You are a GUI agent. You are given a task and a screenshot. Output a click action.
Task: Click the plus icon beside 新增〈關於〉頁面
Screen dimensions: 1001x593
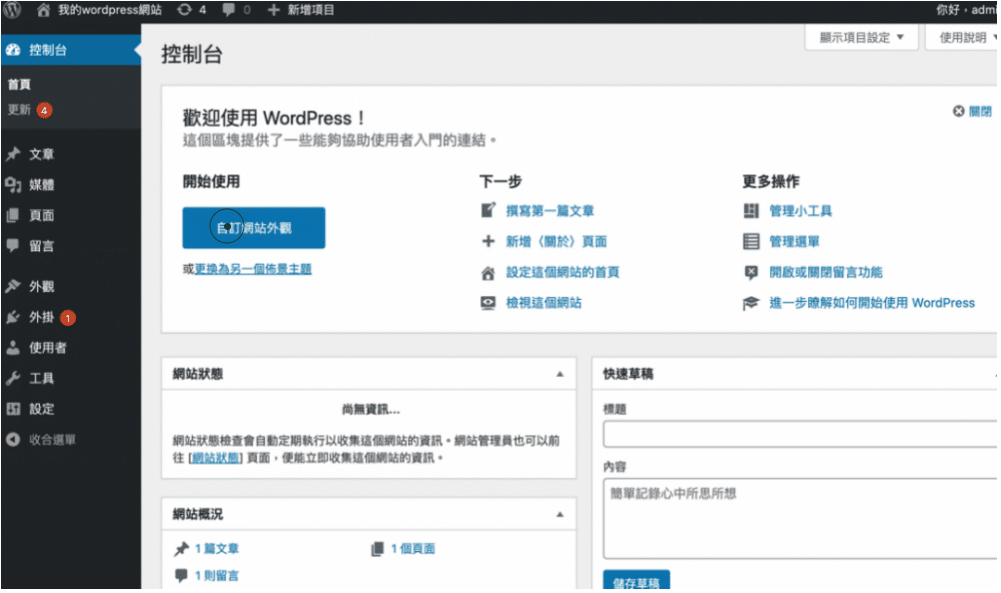coord(488,241)
